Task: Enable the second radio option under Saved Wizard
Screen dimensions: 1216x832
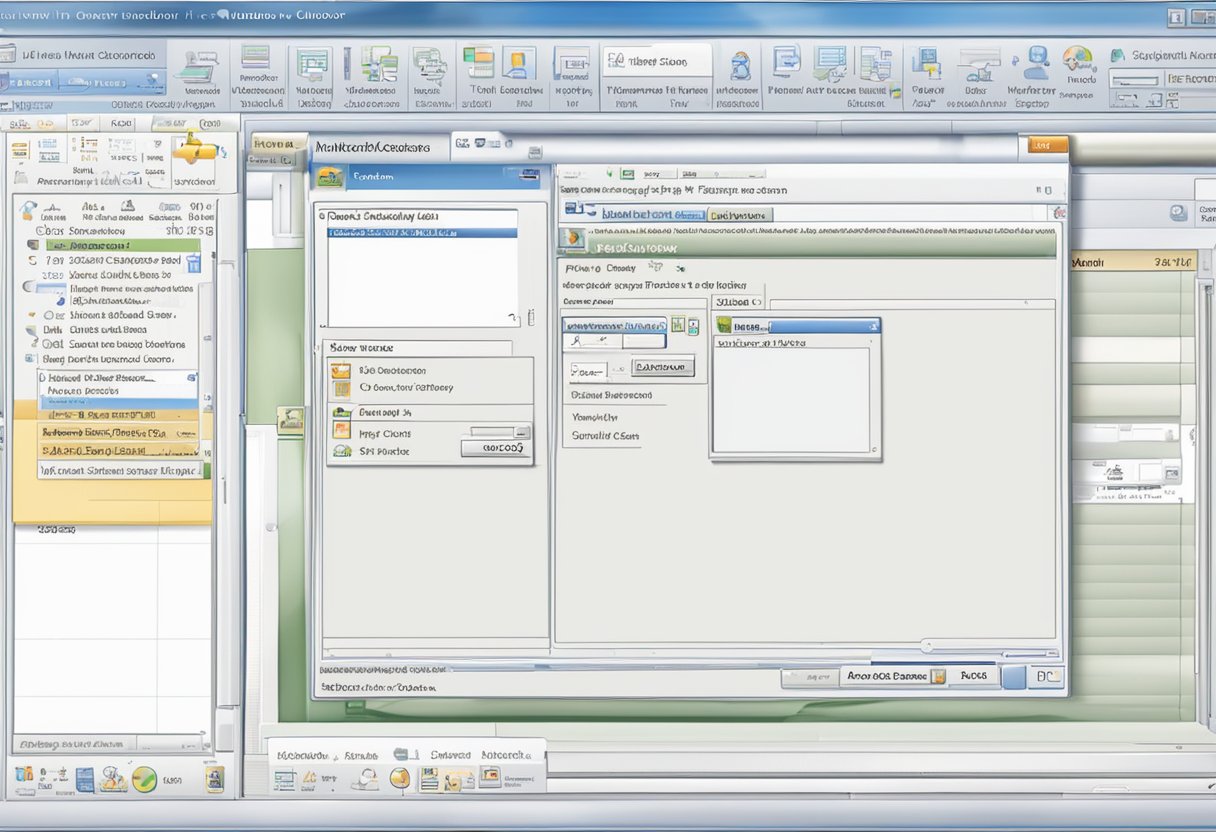Action: pos(364,388)
